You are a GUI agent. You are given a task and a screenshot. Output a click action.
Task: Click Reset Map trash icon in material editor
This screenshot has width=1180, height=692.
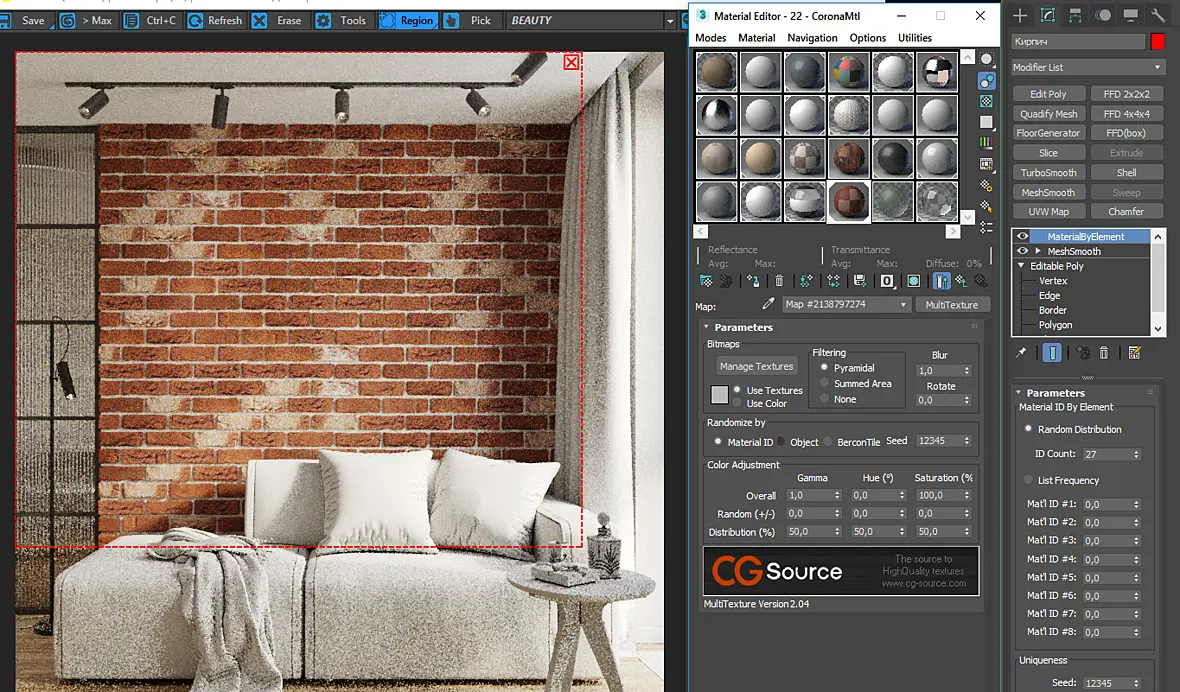coord(779,281)
